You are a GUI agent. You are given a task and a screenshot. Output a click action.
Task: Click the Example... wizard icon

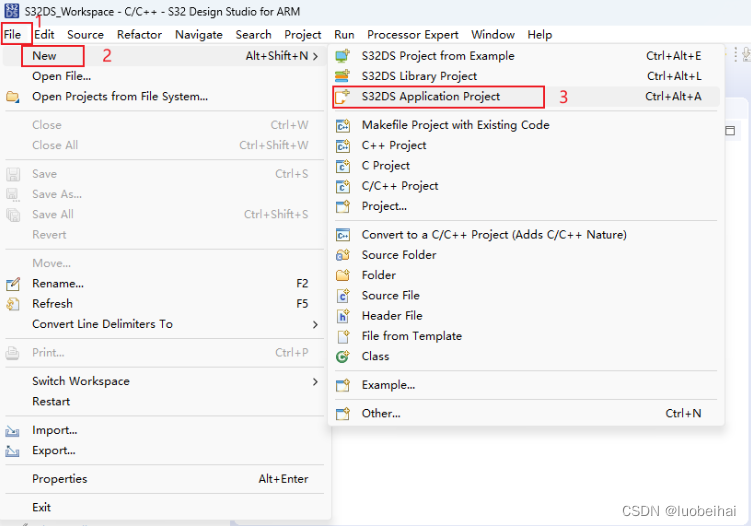click(x=343, y=385)
